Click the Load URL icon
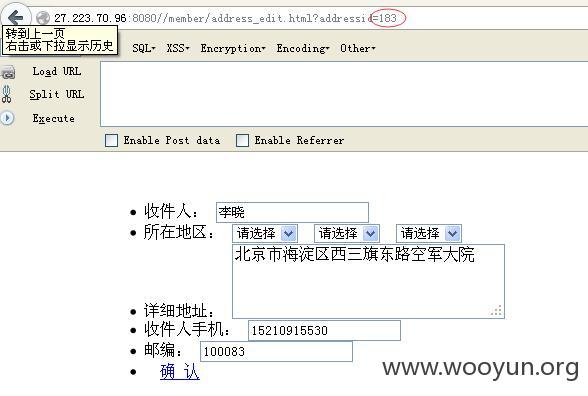The width and height of the screenshot is (588, 396). click(8, 72)
